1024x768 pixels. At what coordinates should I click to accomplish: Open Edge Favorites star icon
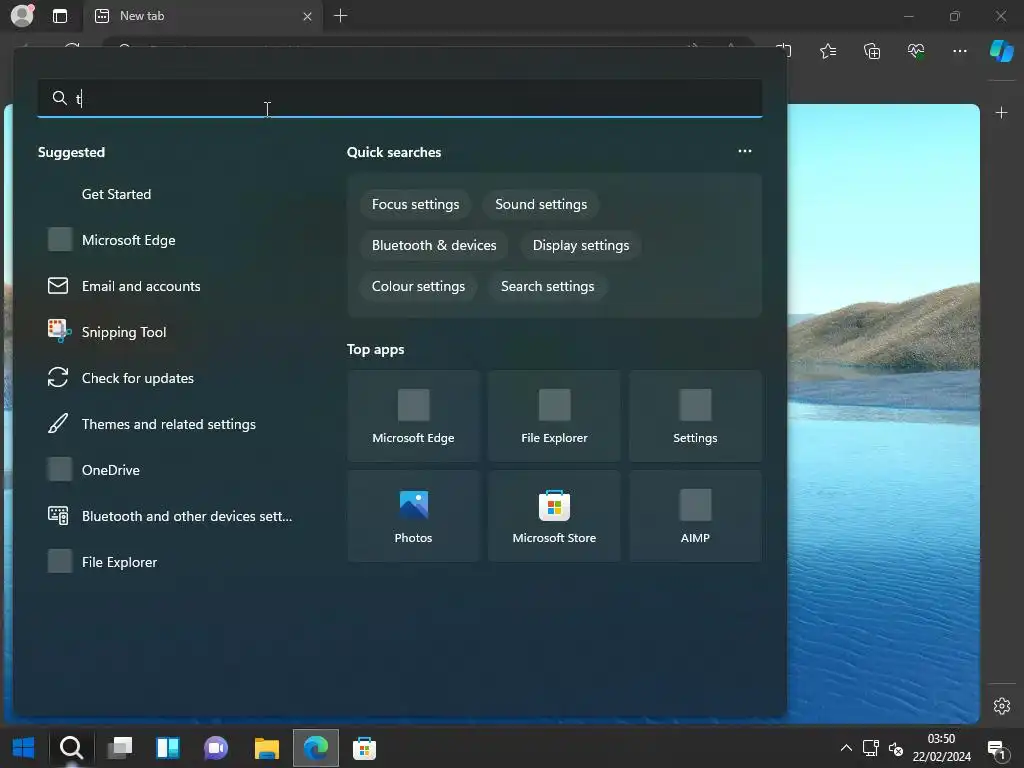[x=828, y=51]
